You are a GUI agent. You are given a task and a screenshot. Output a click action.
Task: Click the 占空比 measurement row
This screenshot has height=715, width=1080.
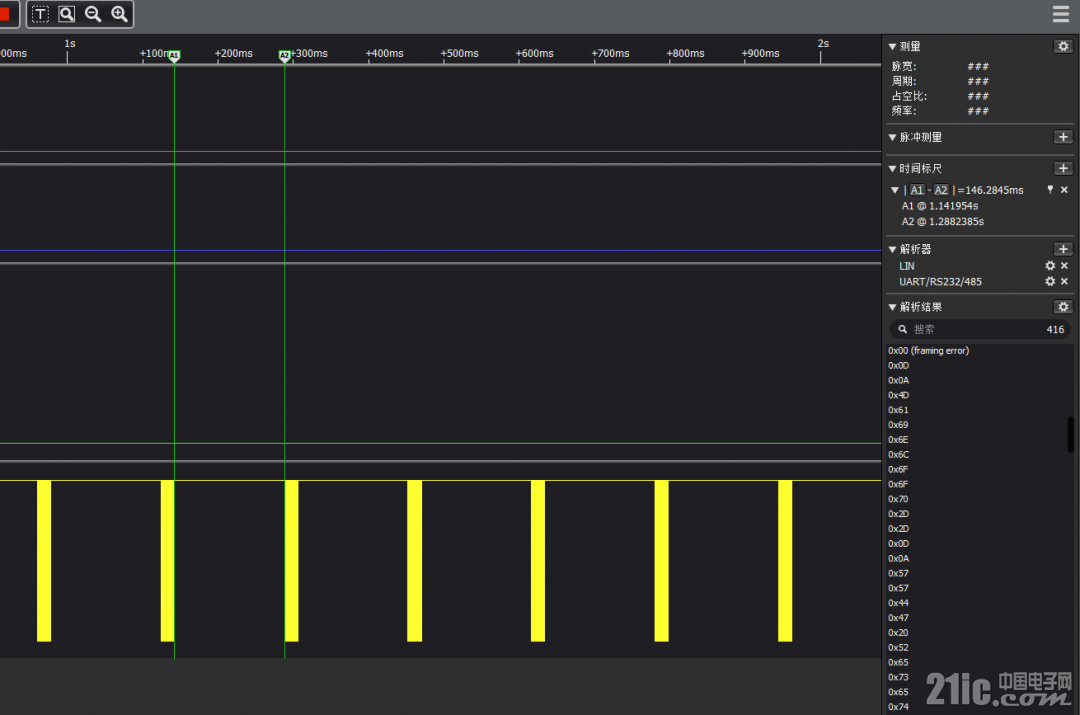click(940, 96)
